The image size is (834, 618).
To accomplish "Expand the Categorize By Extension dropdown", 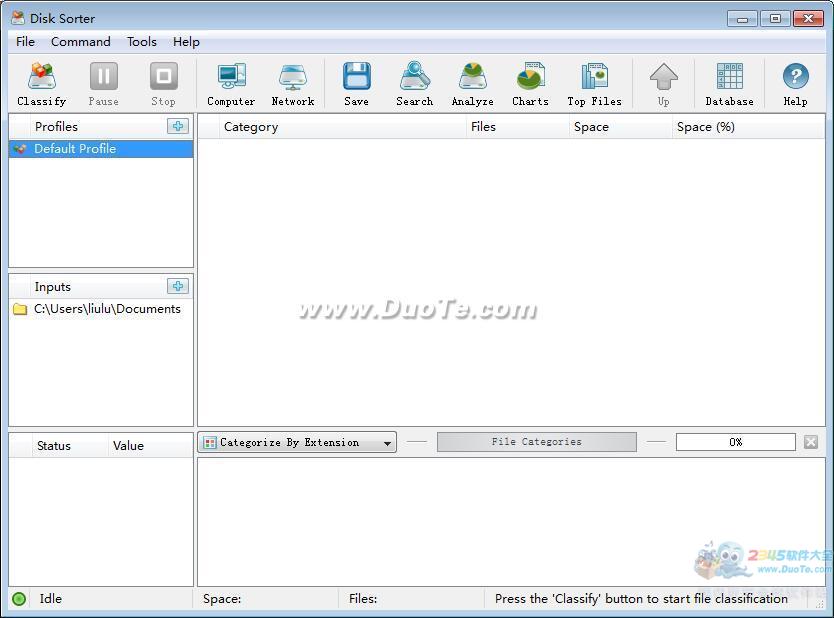I will 297,442.
